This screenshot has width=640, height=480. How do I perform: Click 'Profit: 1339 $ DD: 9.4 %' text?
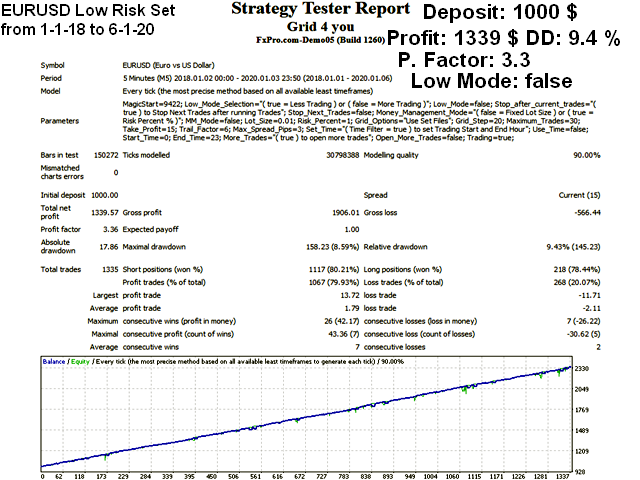(x=503, y=38)
